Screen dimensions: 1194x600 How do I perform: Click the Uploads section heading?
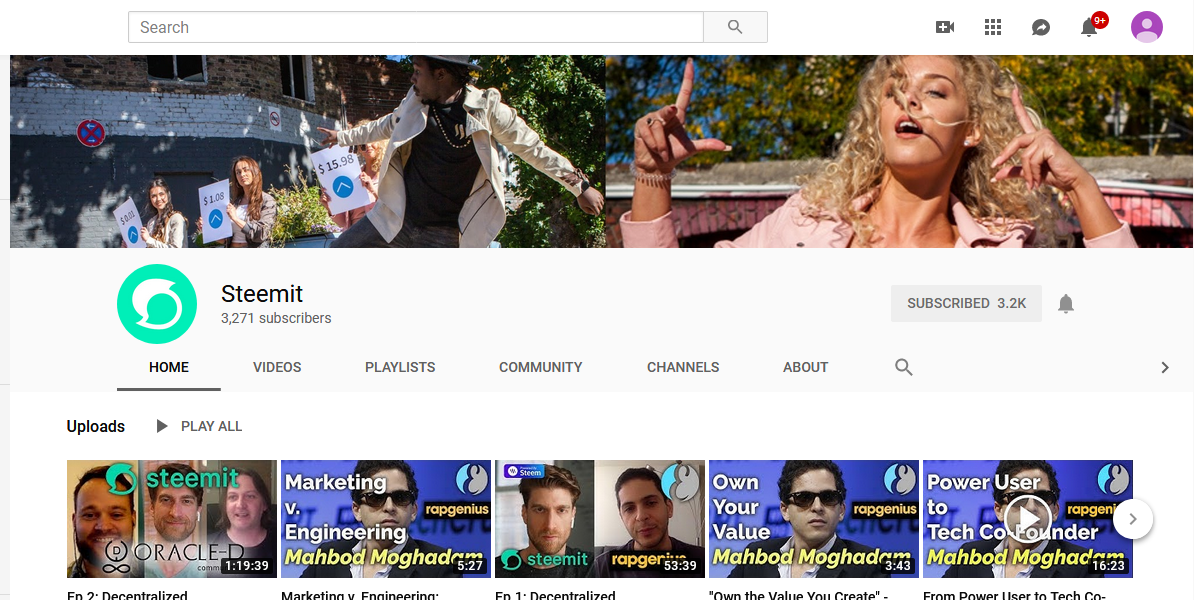pyautogui.click(x=96, y=426)
